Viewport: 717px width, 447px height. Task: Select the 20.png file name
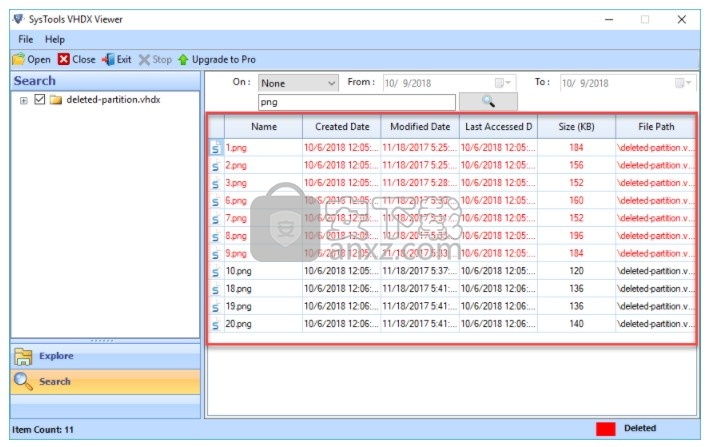tap(239, 324)
